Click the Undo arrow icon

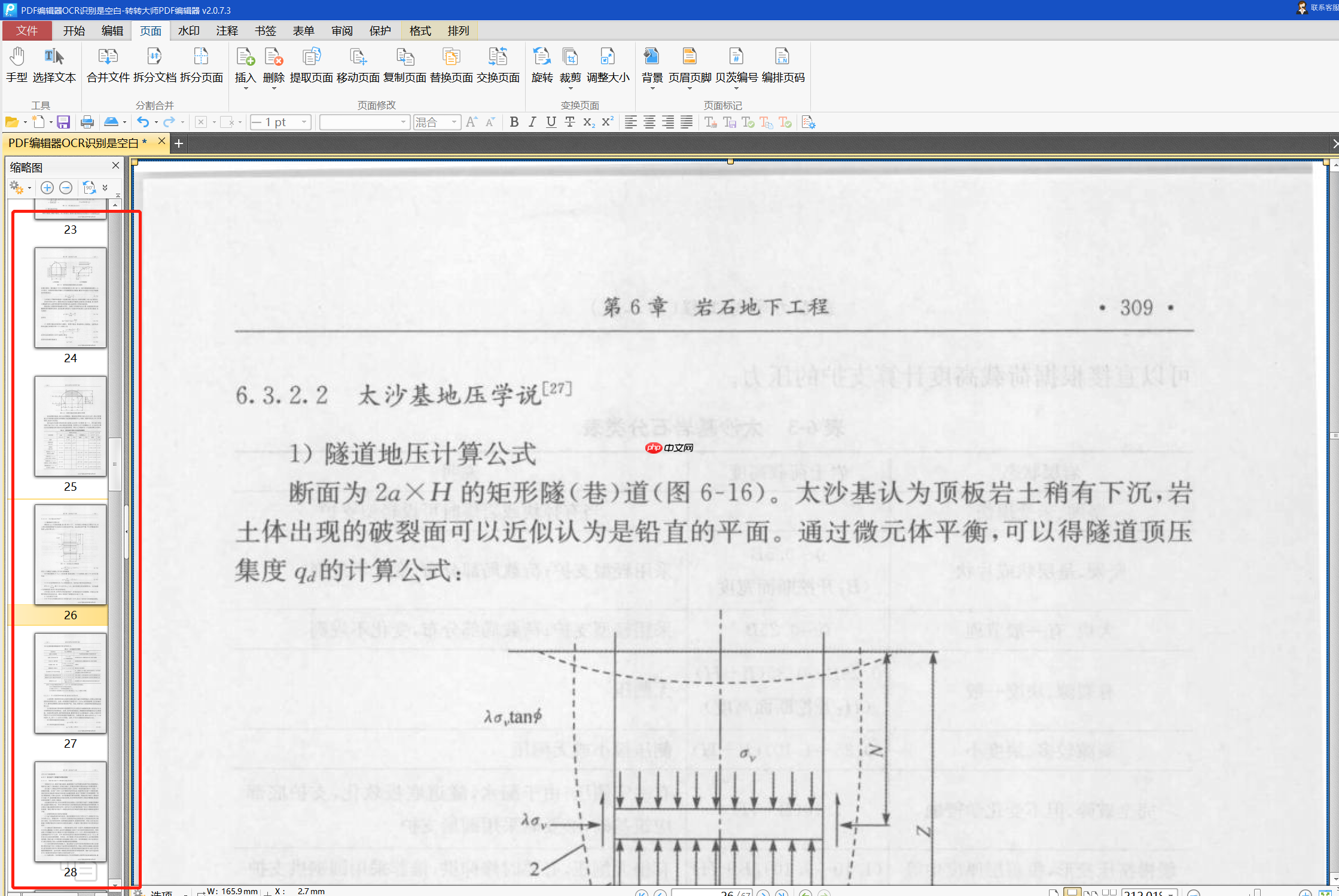142,123
